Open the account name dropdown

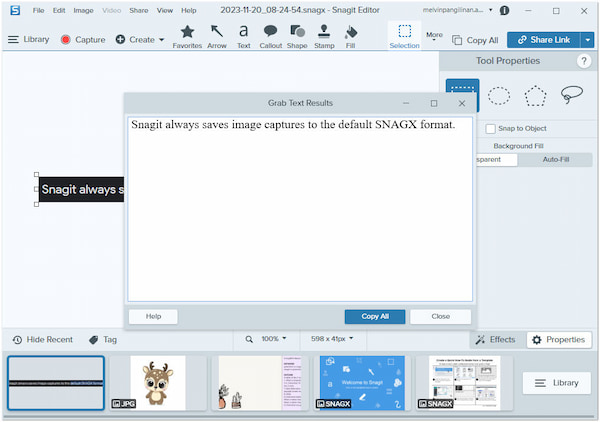pos(491,10)
